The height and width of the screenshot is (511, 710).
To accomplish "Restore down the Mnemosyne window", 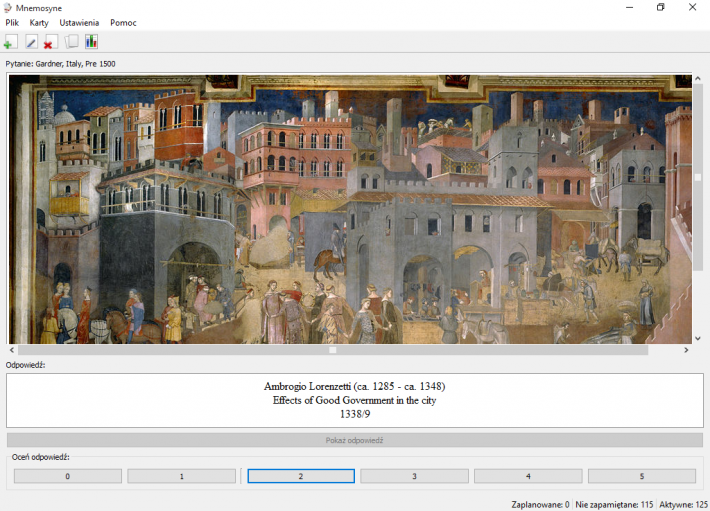I will click(661, 8).
